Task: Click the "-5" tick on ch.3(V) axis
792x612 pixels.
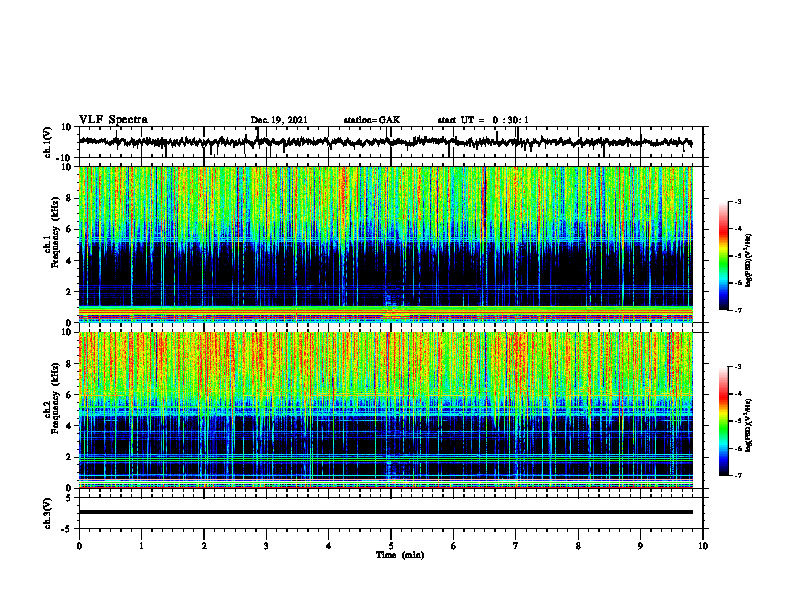Action: [x=67, y=529]
